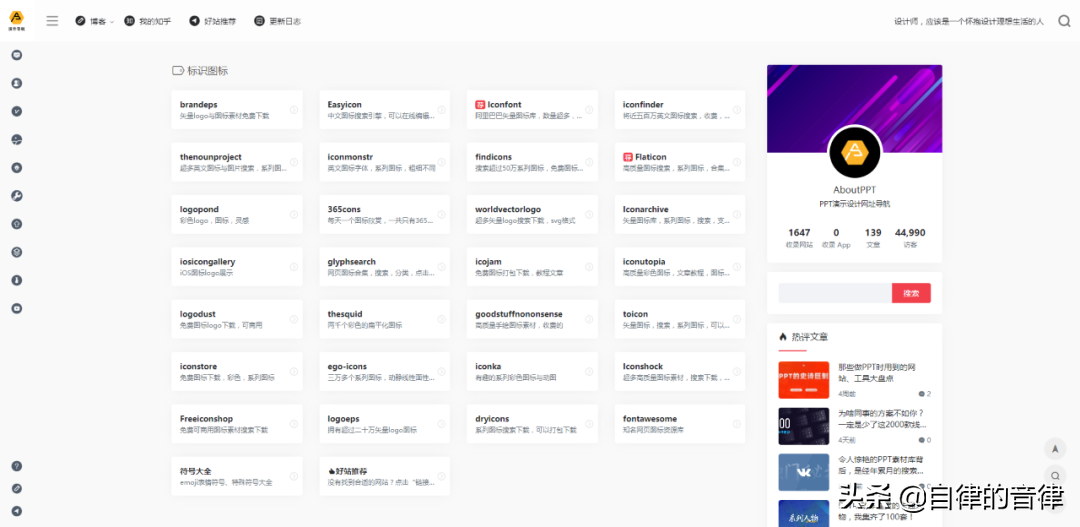This screenshot has width=1080, height=527.
Task: Open the goodstuffnononsense site link
Action: (532, 319)
